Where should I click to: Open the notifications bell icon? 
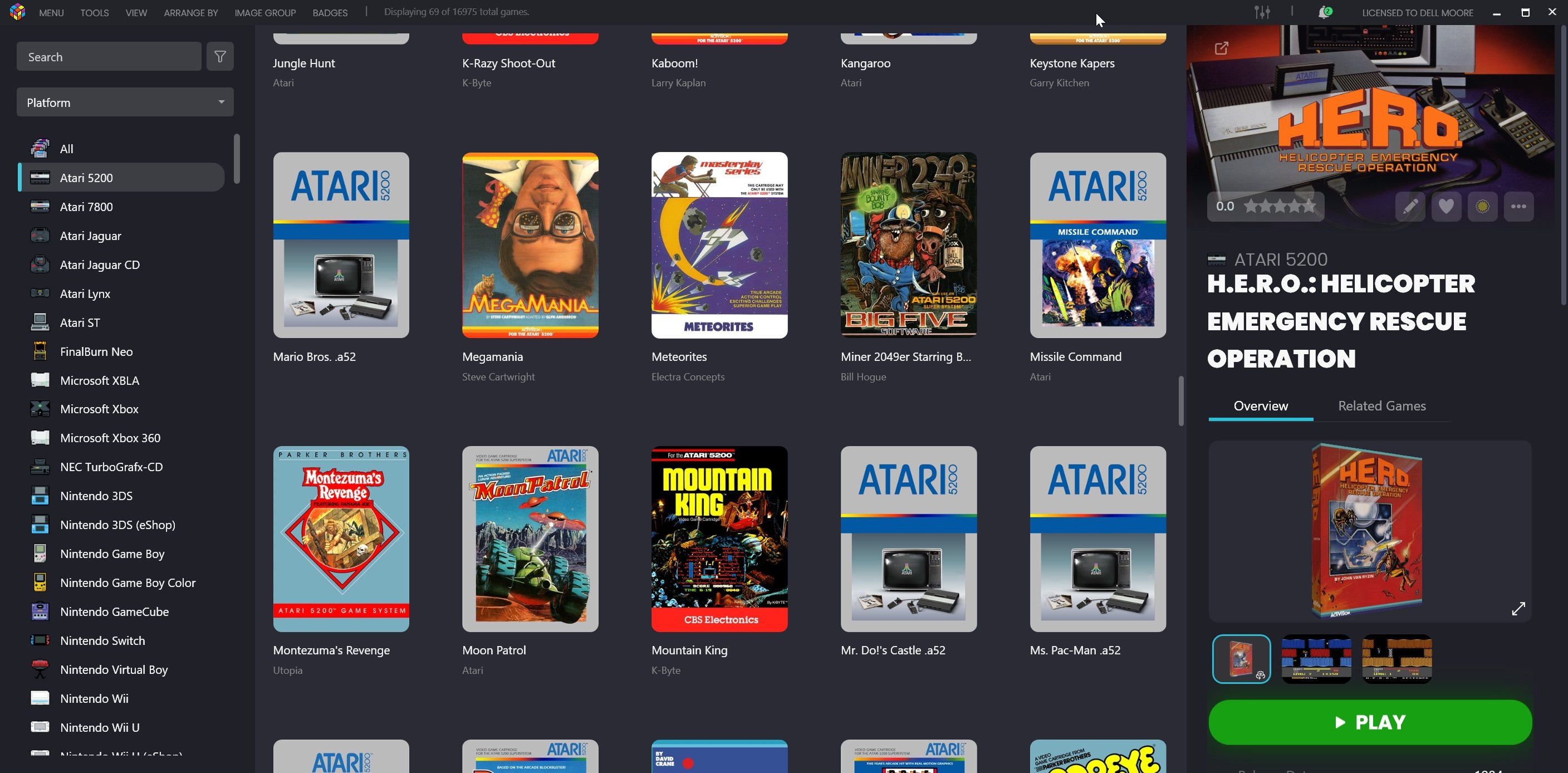click(1324, 12)
